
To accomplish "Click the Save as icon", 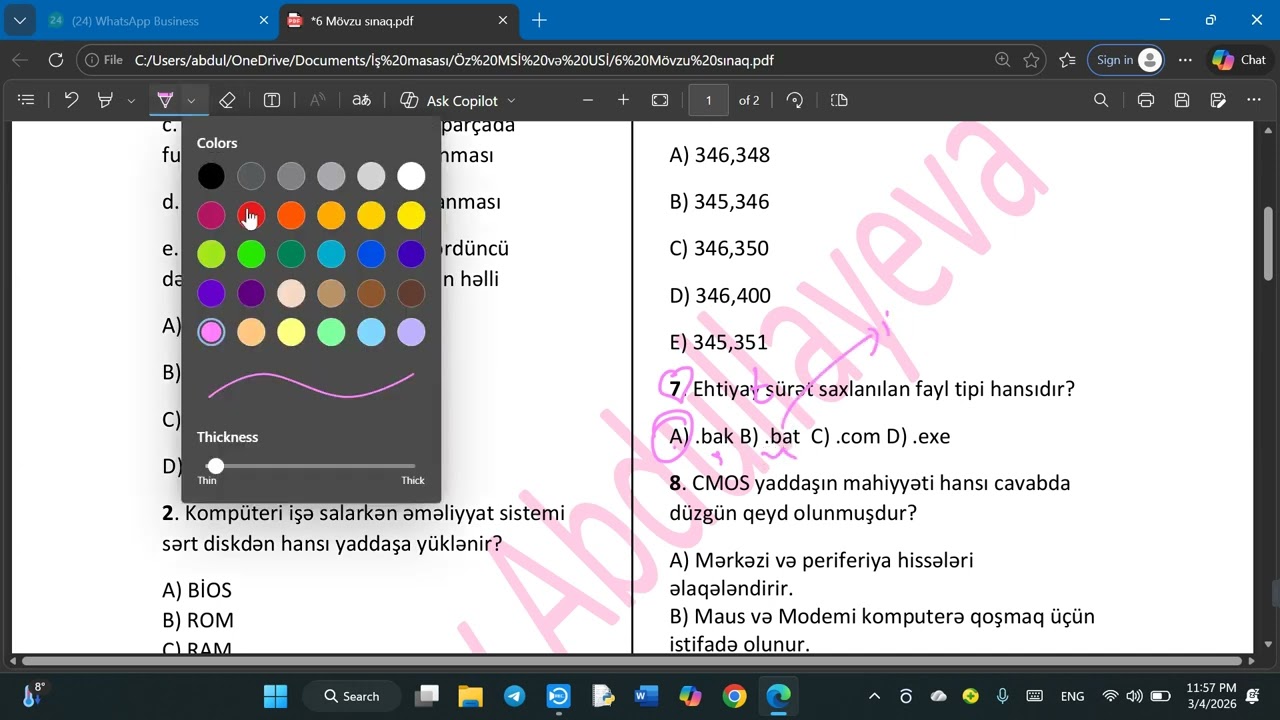I will tap(1218, 100).
